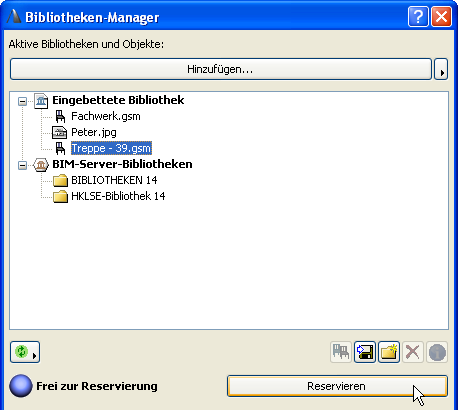The height and width of the screenshot is (410, 458).
Task: Collapse the BIM-Server-Bibliotheken tree node
Action: (22, 165)
